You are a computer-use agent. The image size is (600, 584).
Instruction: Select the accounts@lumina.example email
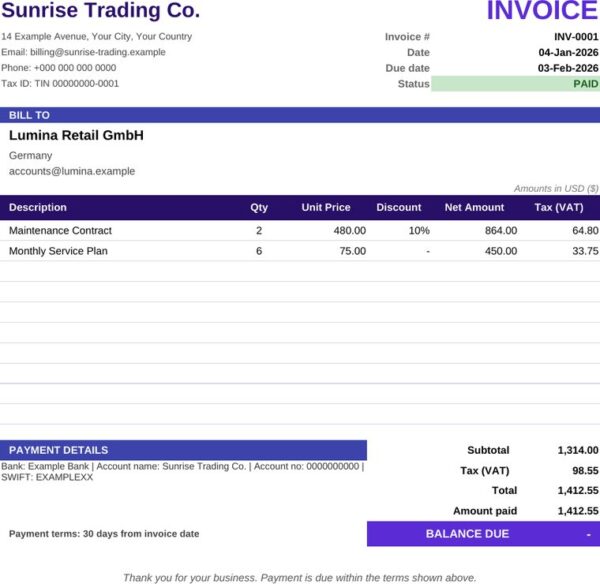[x=72, y=171]
